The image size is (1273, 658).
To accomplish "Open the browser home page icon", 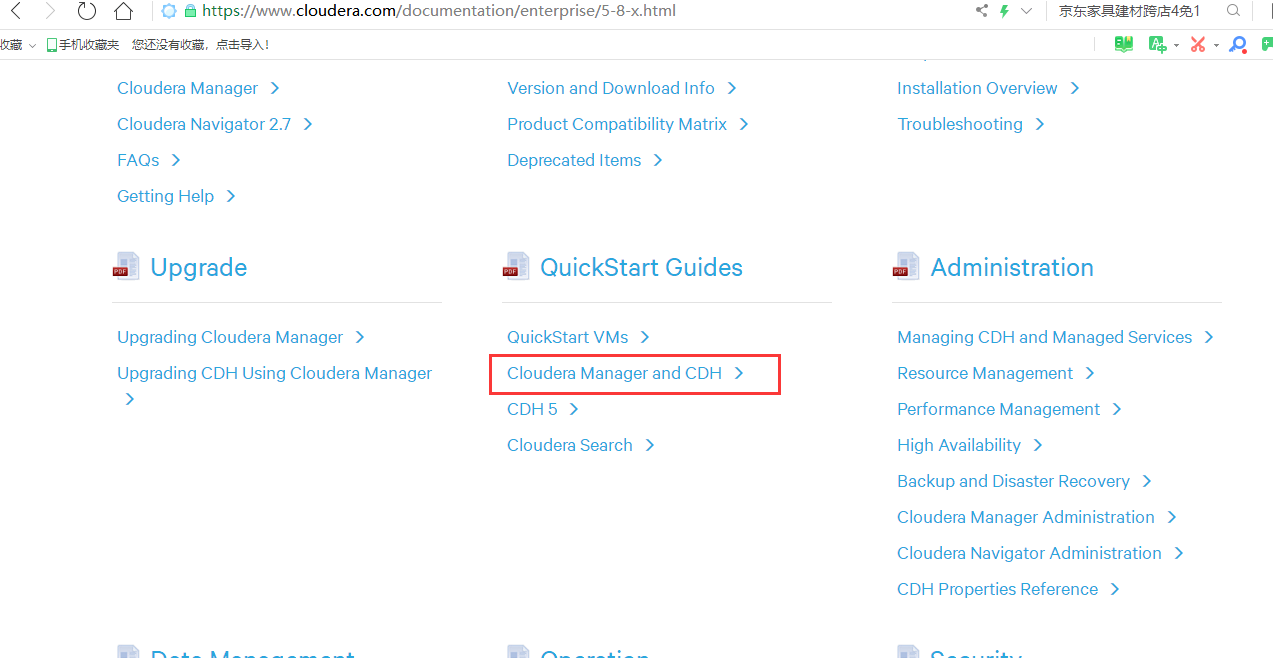I will click(123, 11).
